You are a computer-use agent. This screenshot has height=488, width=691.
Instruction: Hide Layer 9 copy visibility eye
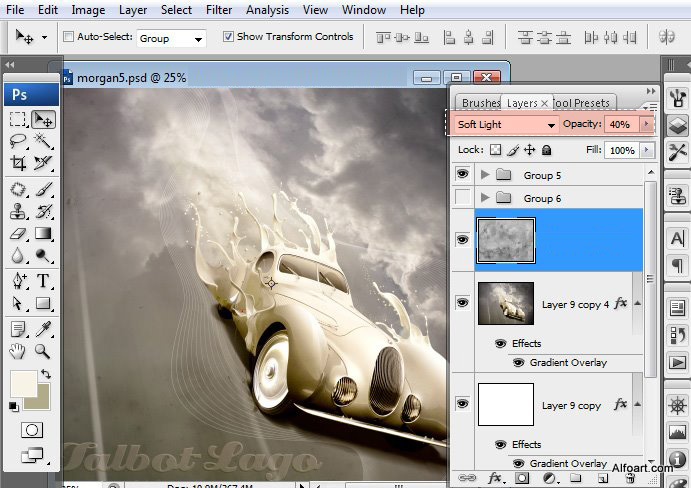(x=462, y=404)
